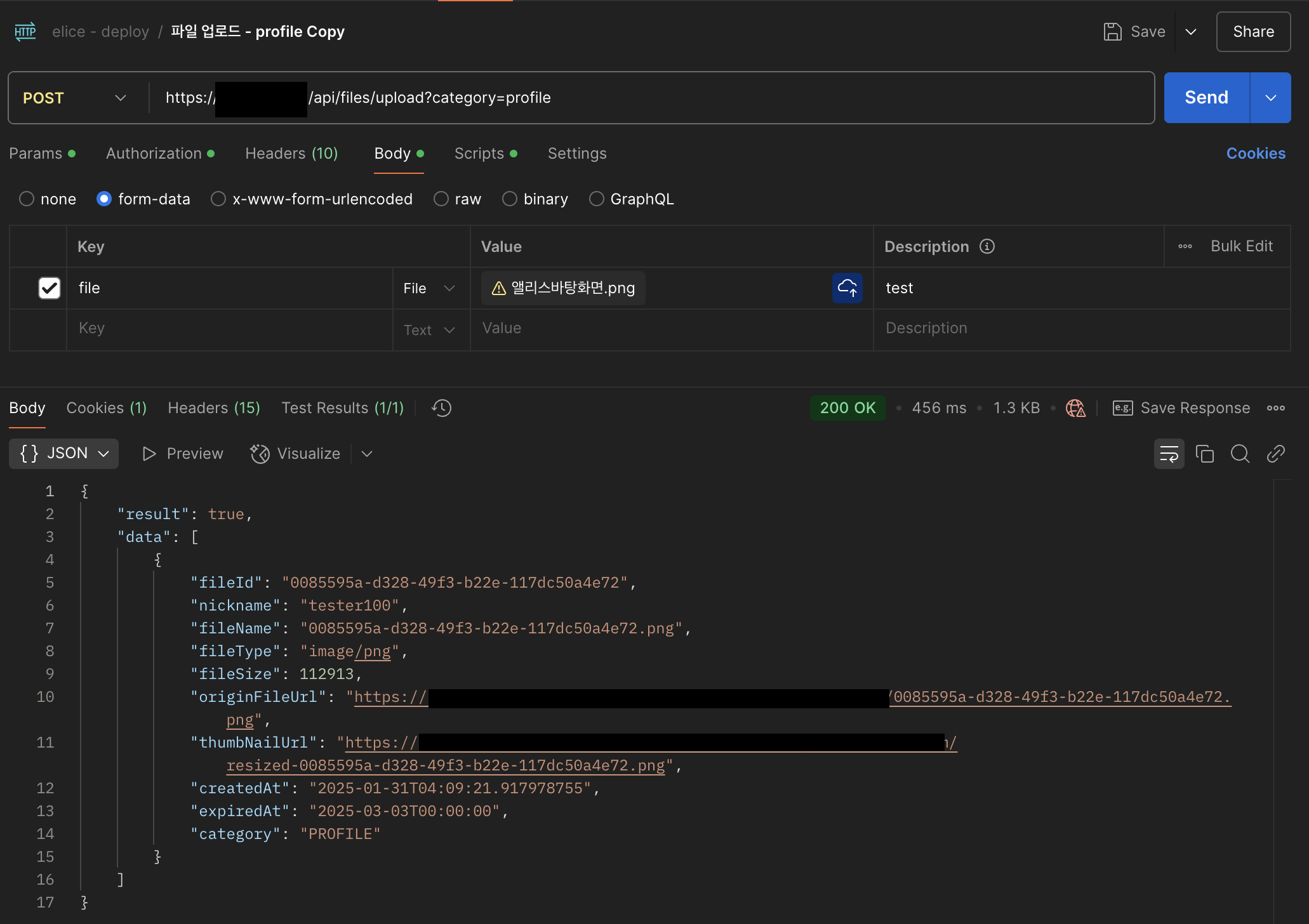Image resolution: width=1309 pixels, height=924 pixels.
Task: Open the three-dot menu beside Bulk Edit
Action: [x=1185, y=246]
